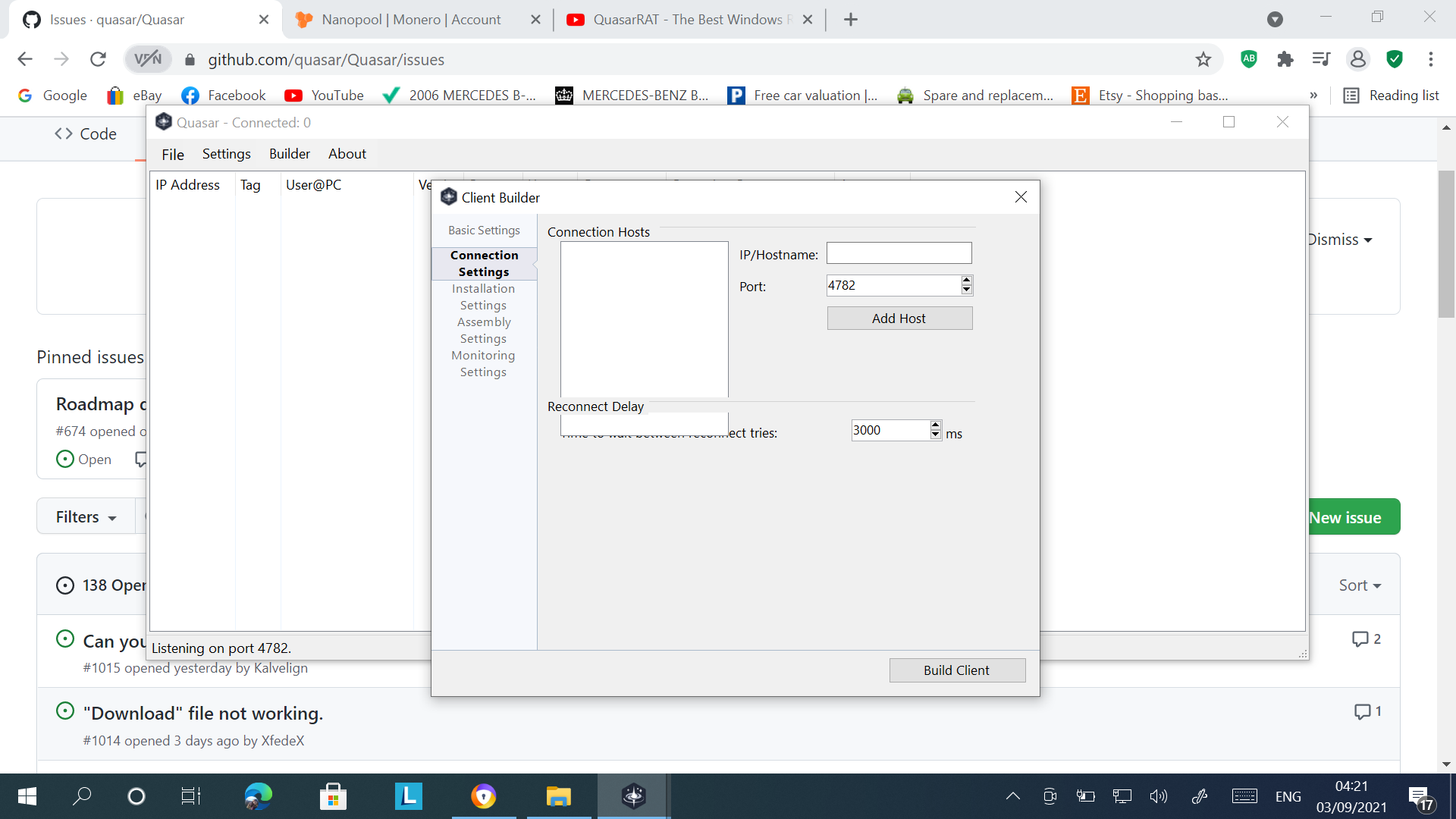This screenshot has width=1456, height=819.
Task: Open Monitoring Settings tab
Action: [x=484, y=363]
